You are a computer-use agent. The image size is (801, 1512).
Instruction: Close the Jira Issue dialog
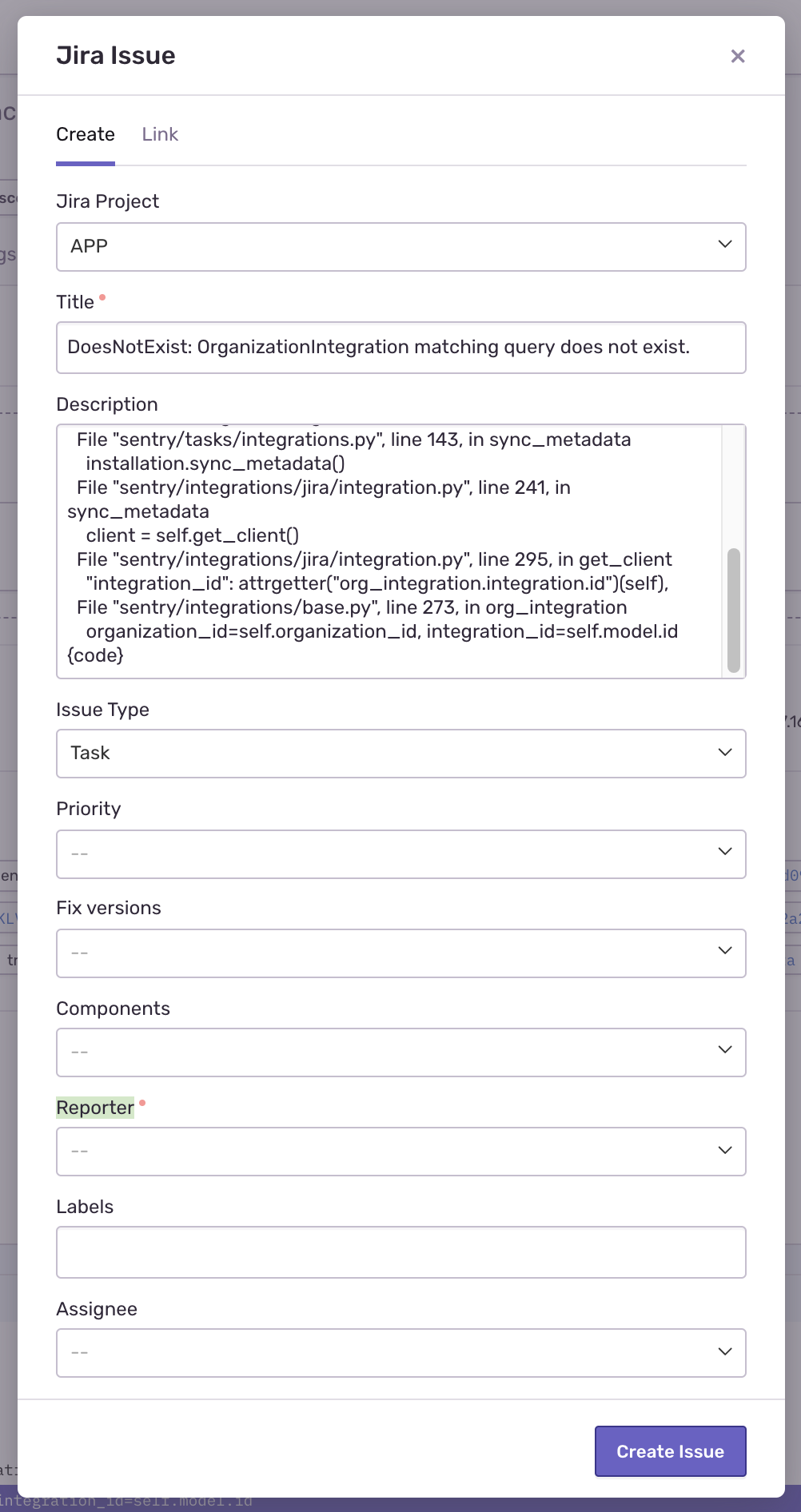point(738,56)
